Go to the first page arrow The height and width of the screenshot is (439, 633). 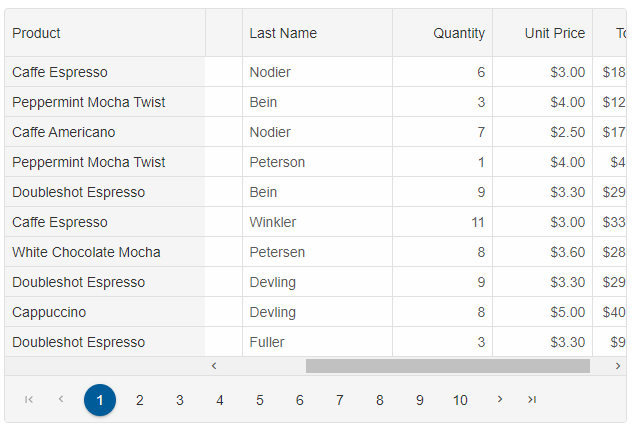29,400
